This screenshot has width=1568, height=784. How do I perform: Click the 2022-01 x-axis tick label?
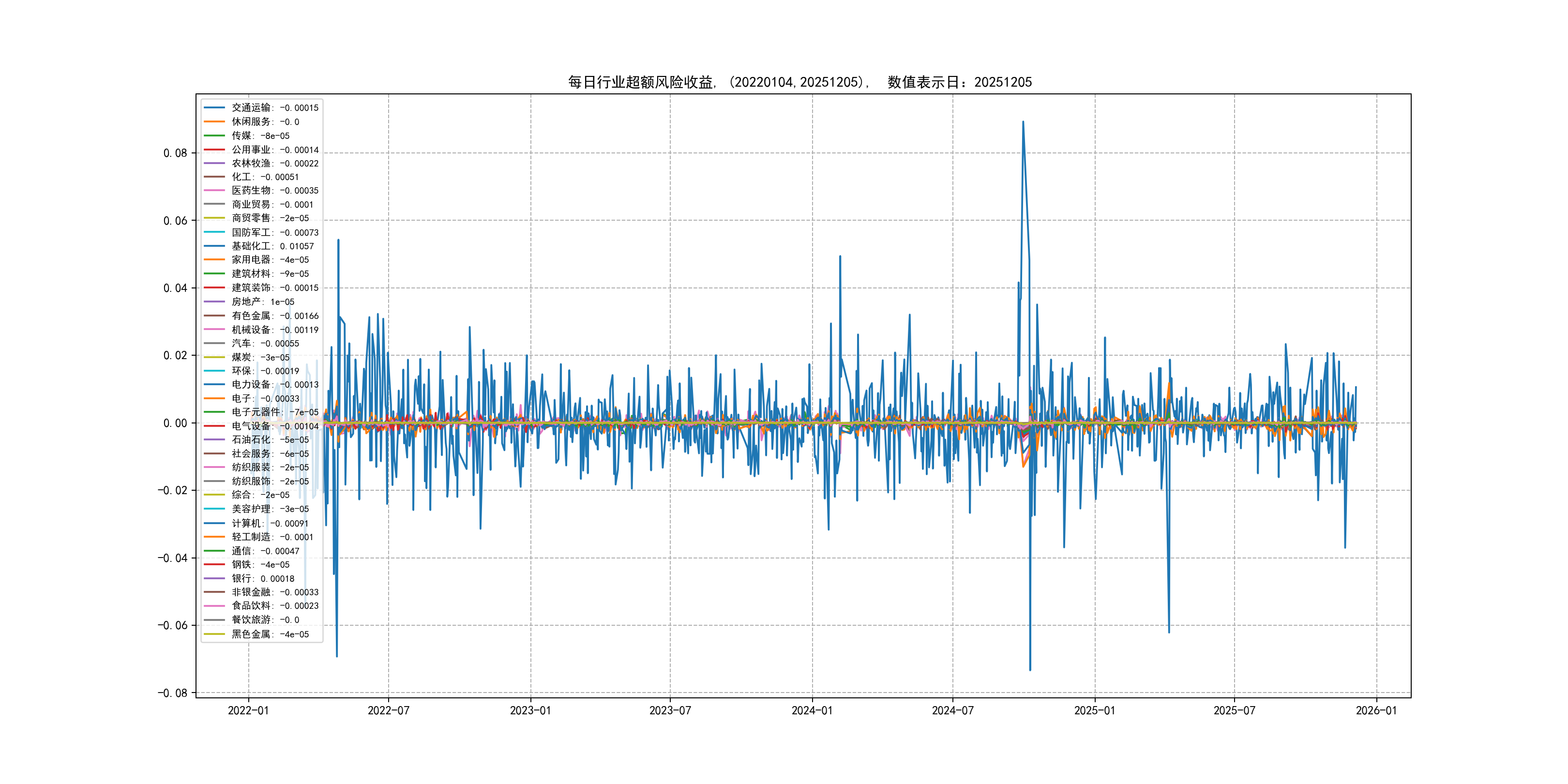point(248,710)
